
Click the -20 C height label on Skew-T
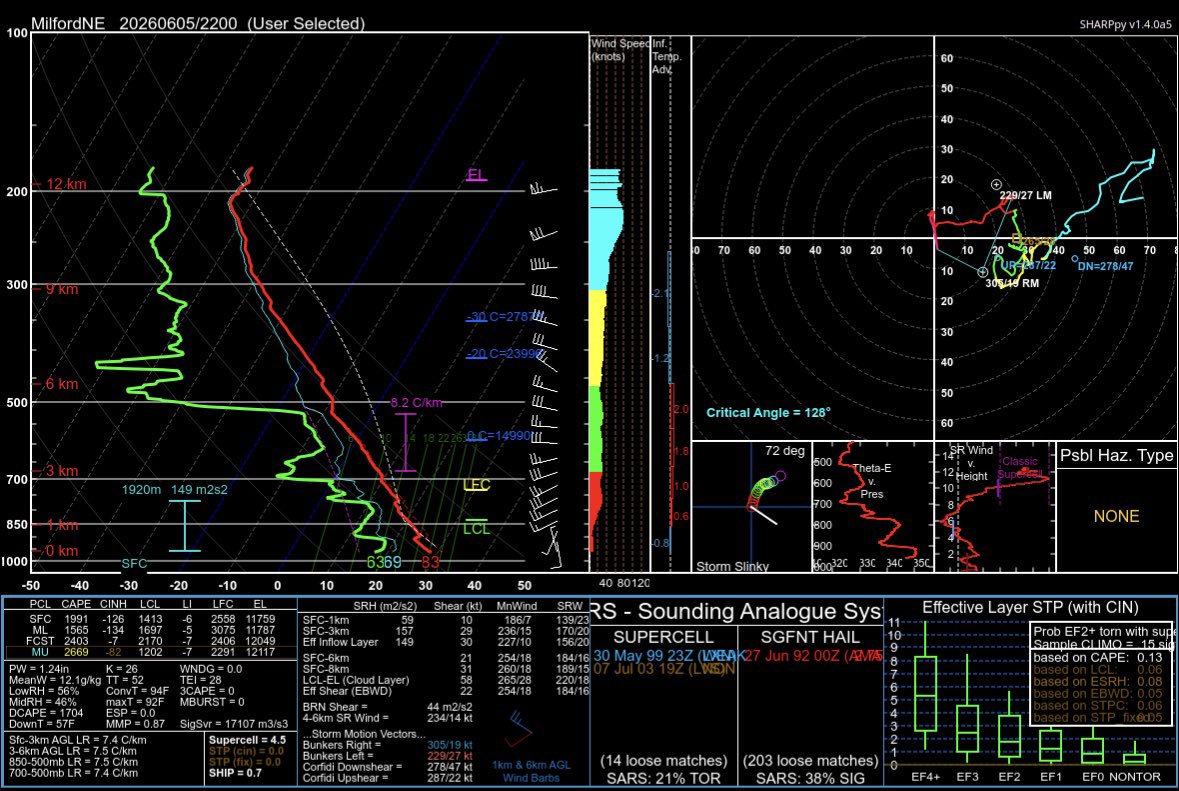[x=503, y=353]
